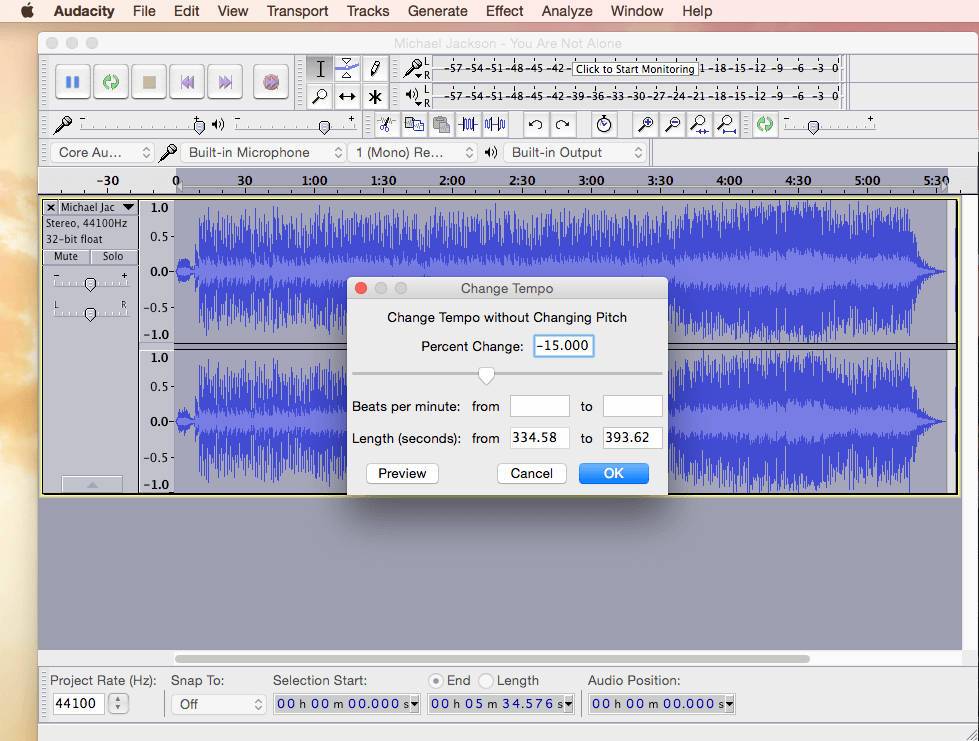Screen dimensions: 979x741
Task: Open the Generate menu
Action: click(x=437, y=11)
